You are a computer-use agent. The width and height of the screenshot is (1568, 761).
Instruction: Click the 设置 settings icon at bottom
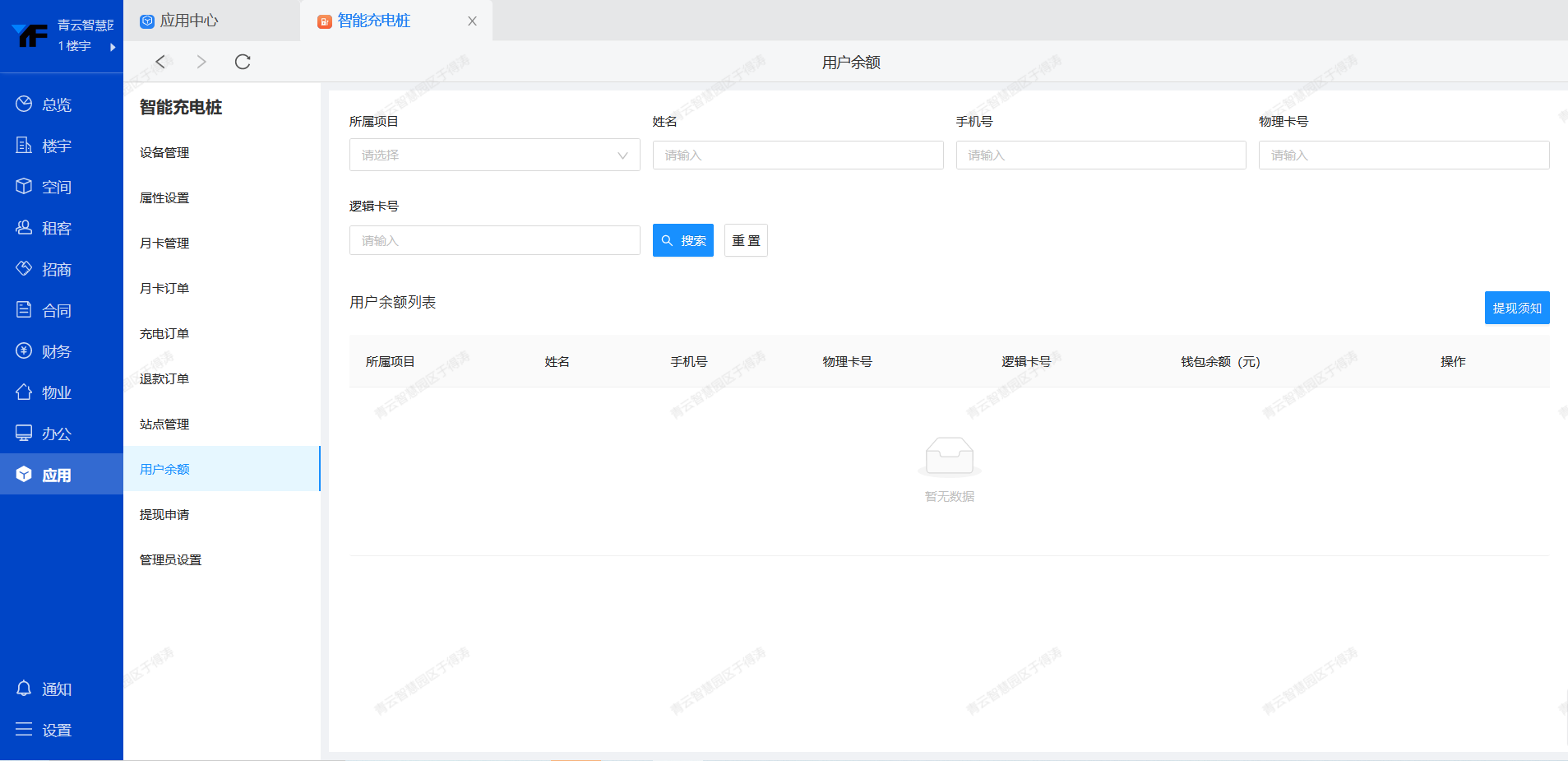click(x=24, y=729)
